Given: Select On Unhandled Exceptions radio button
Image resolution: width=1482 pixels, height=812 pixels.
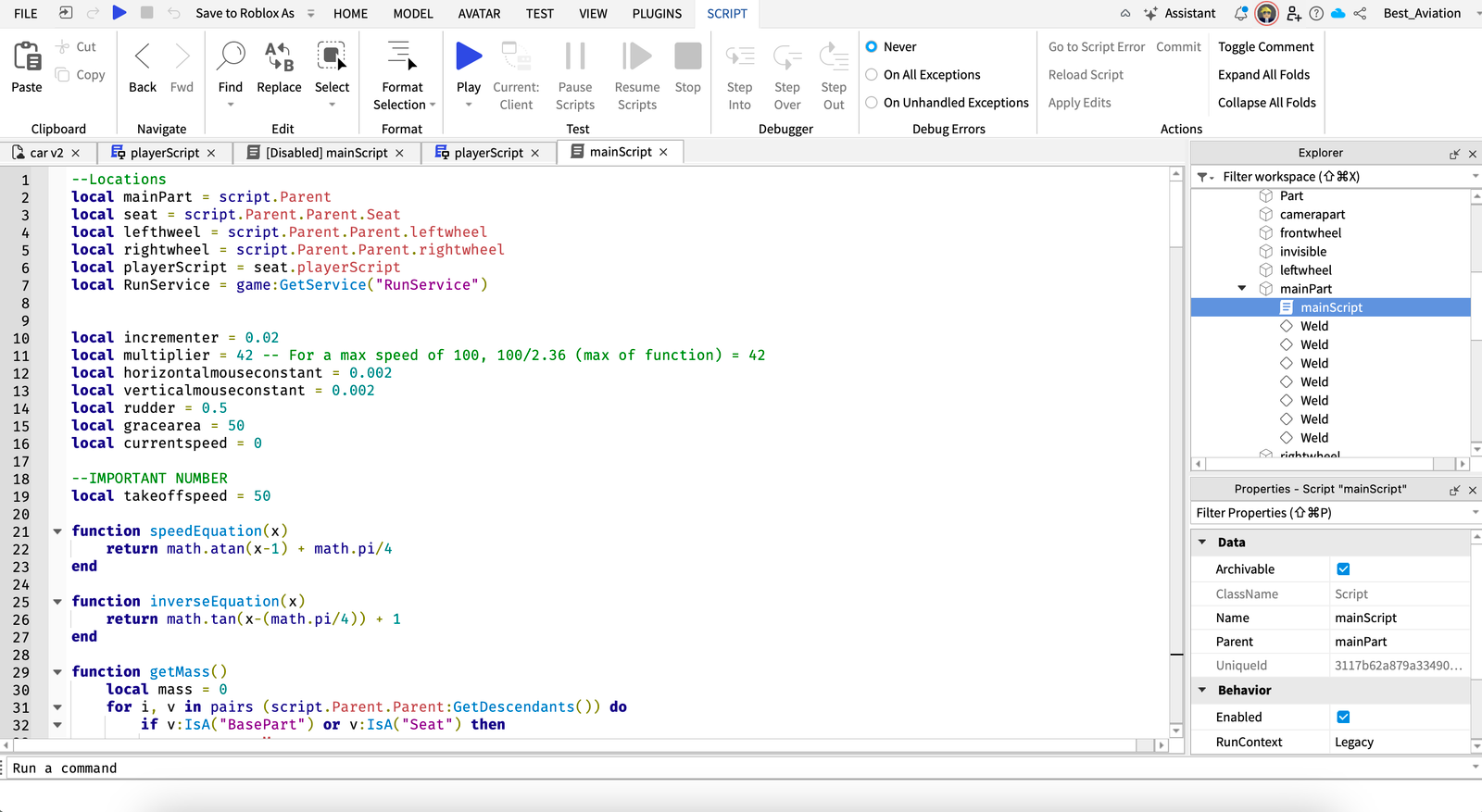Looking at the screenshot, I should tap(872, 102).
